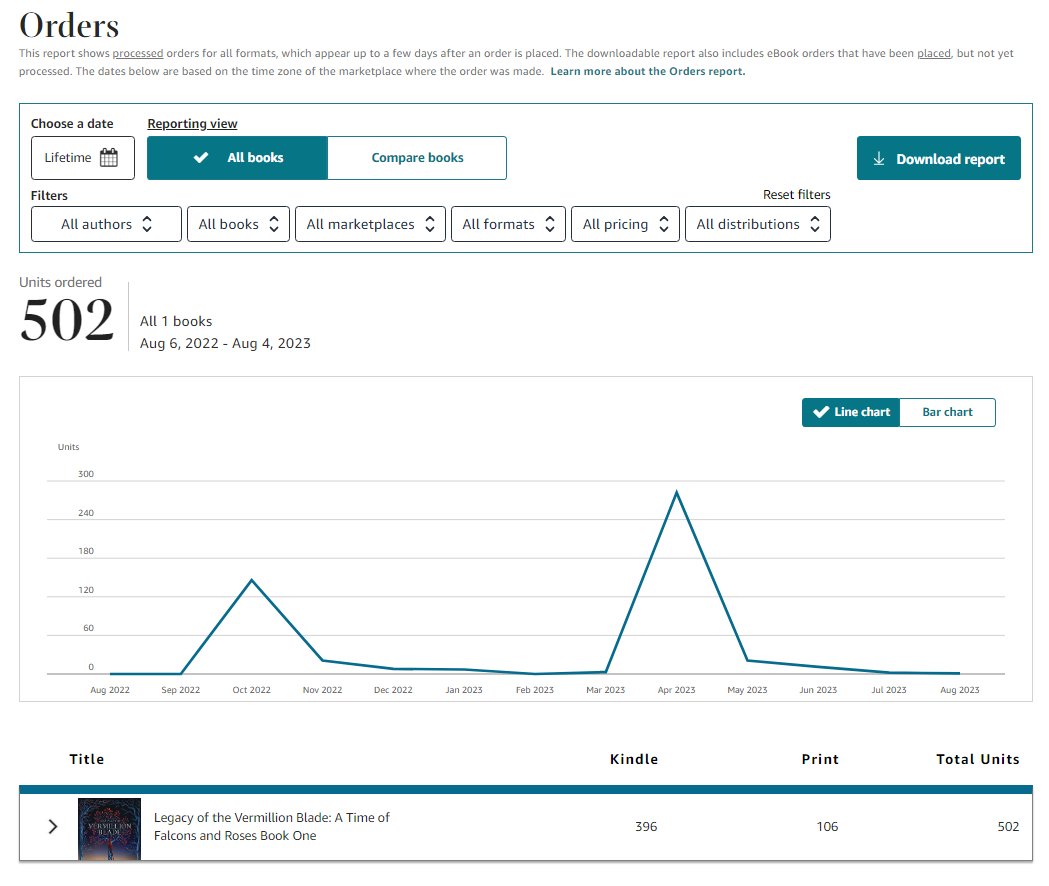Open the Reporting view help link
The image size is (1049, 886).
point(192,124)
